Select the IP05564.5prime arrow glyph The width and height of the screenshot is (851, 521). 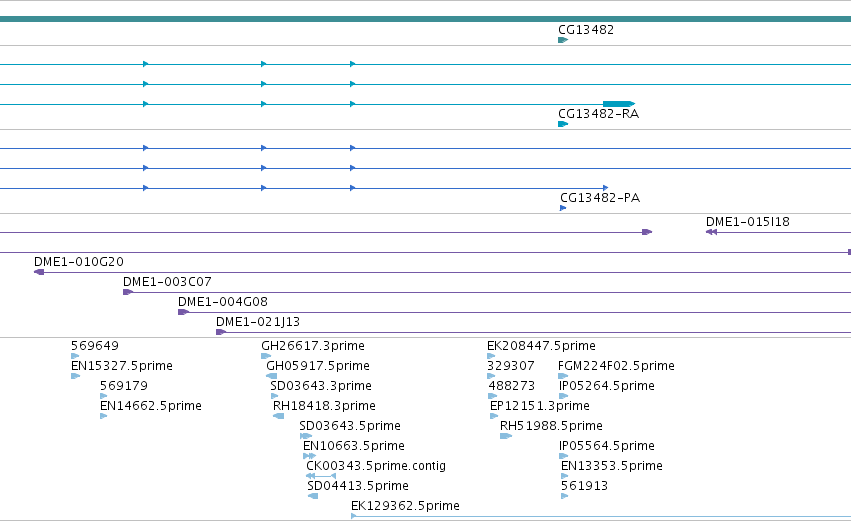tap(563, 456)
